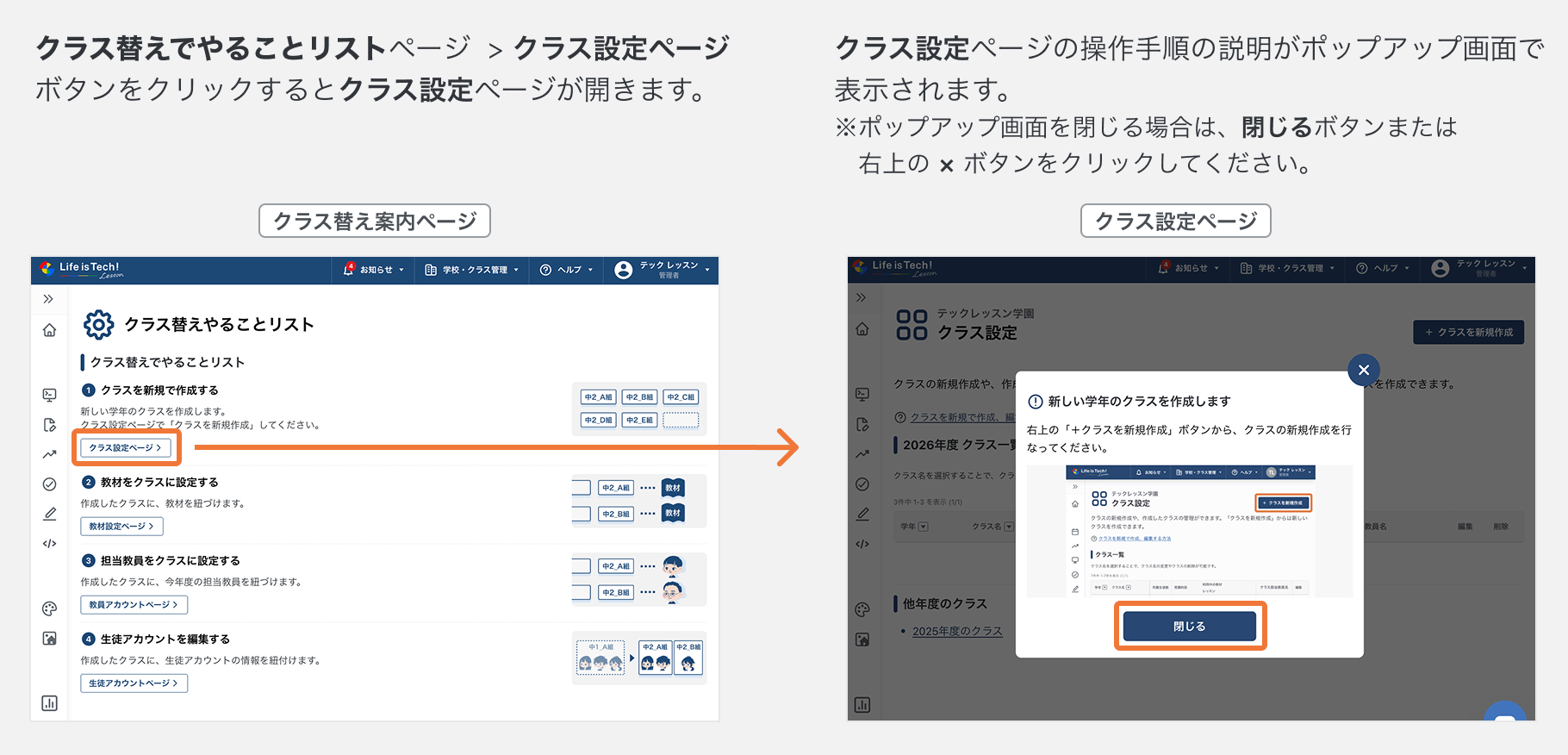Screen dimensions: 1568x755
Task: Open ヘルプ menu on to-do list page
Action: tap(566, 270)
